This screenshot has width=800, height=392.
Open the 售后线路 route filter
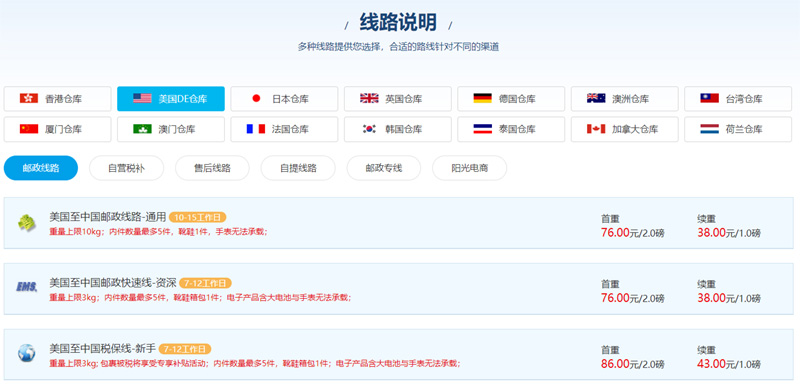click(212, 168)
